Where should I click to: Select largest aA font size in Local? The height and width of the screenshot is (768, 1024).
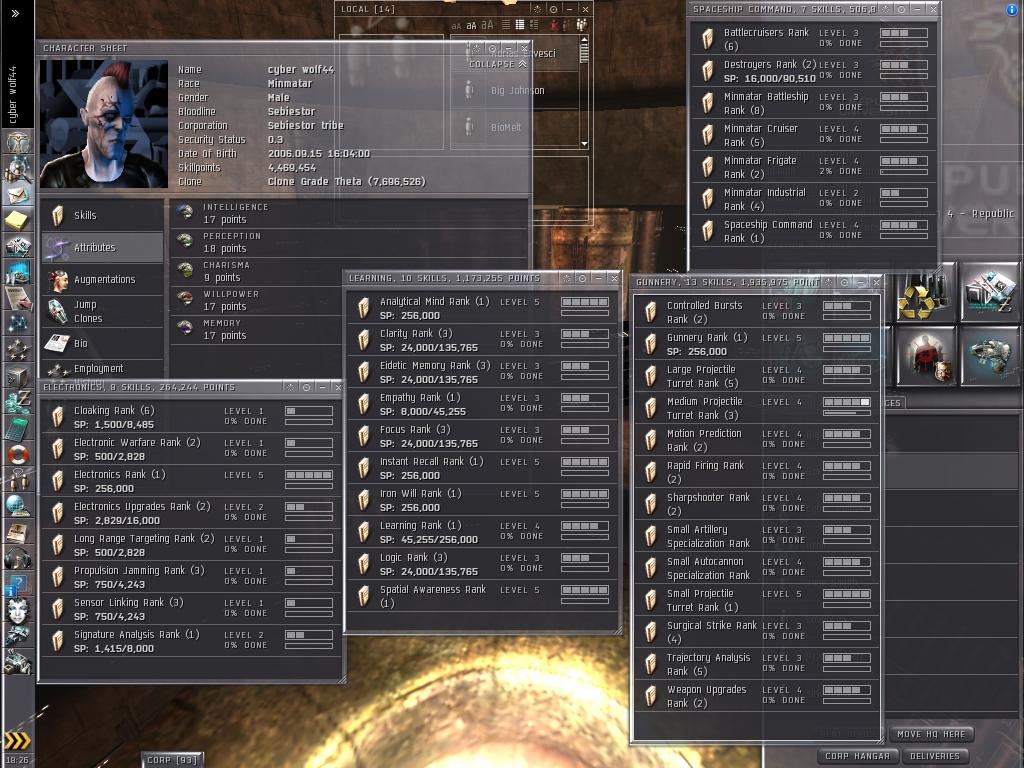487,25
